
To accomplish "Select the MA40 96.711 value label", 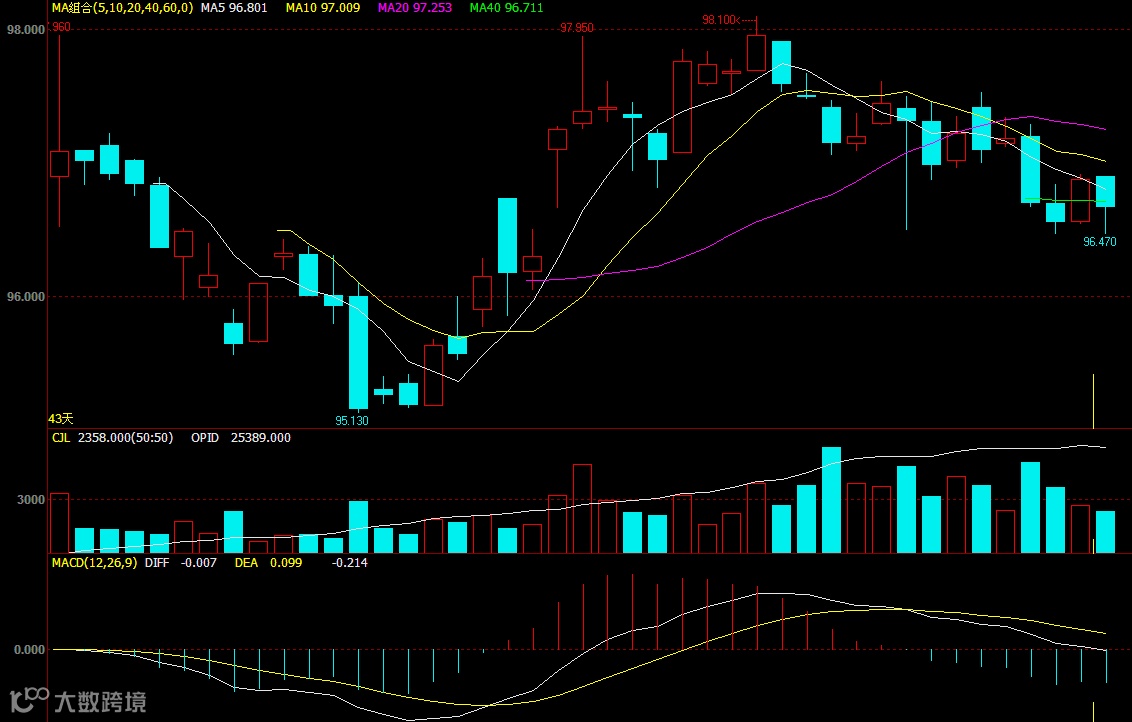I will pyautogui.click(x=506, y=8).
